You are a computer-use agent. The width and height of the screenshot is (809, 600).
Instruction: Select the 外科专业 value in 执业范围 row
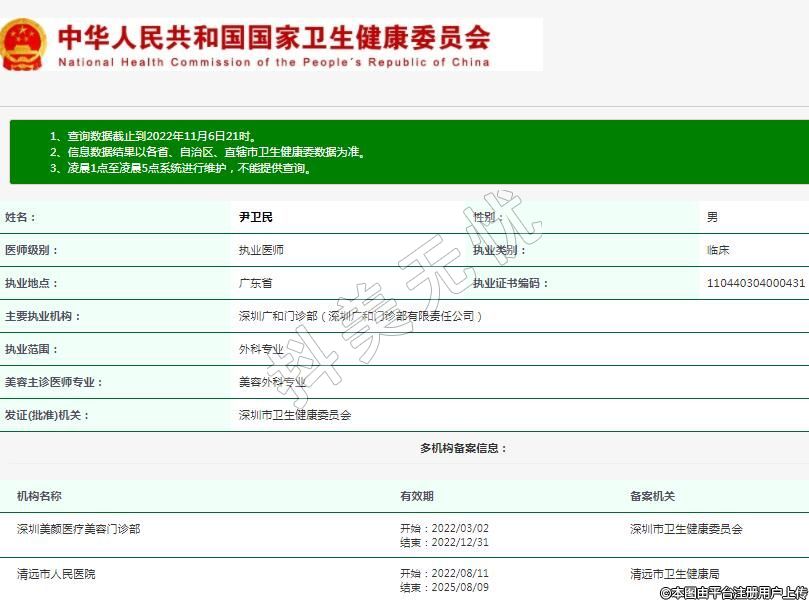tap(261, 349)
